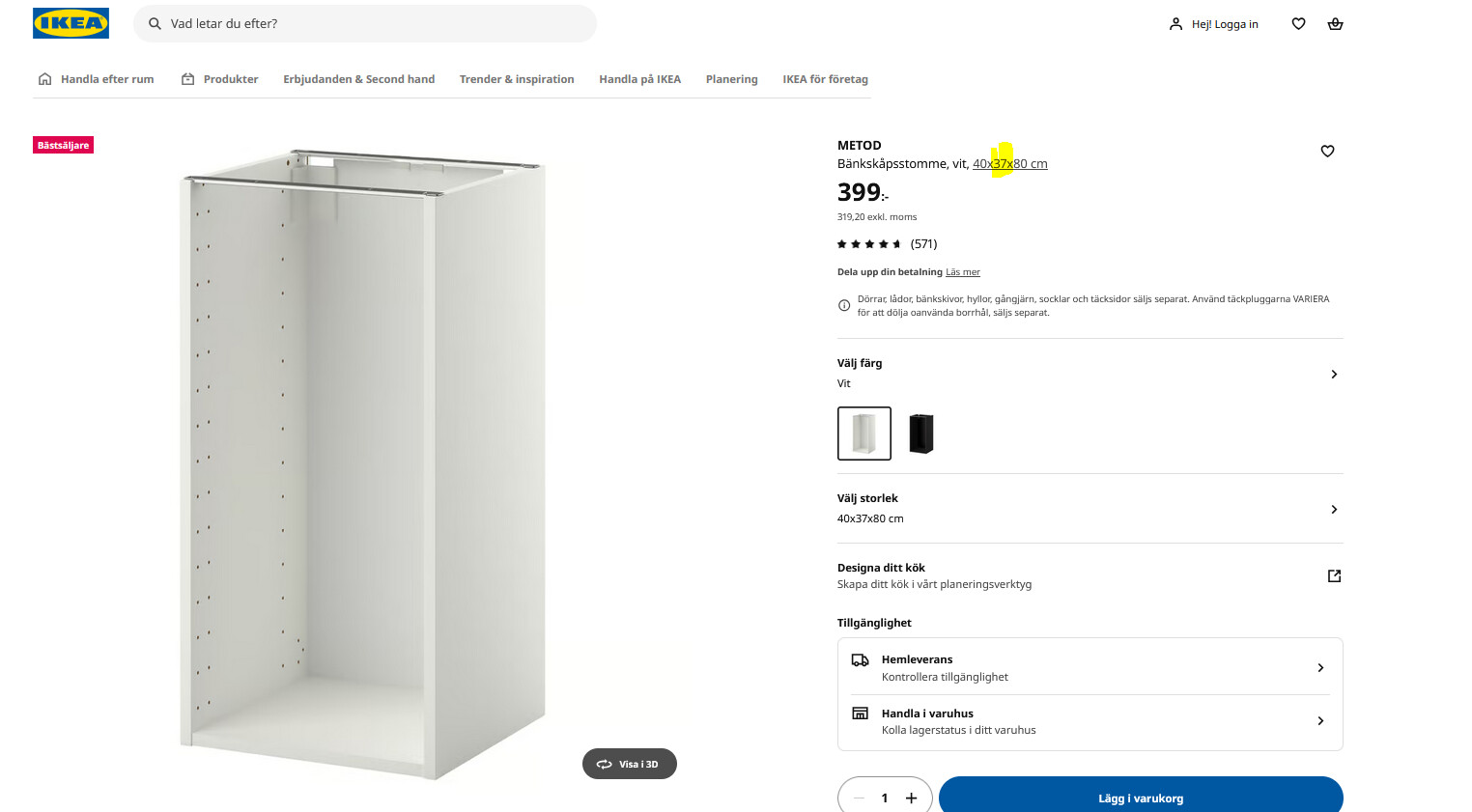1472x812 pixels.
Task: Expand the Välj storlek options
Action: coord(1334,510)
